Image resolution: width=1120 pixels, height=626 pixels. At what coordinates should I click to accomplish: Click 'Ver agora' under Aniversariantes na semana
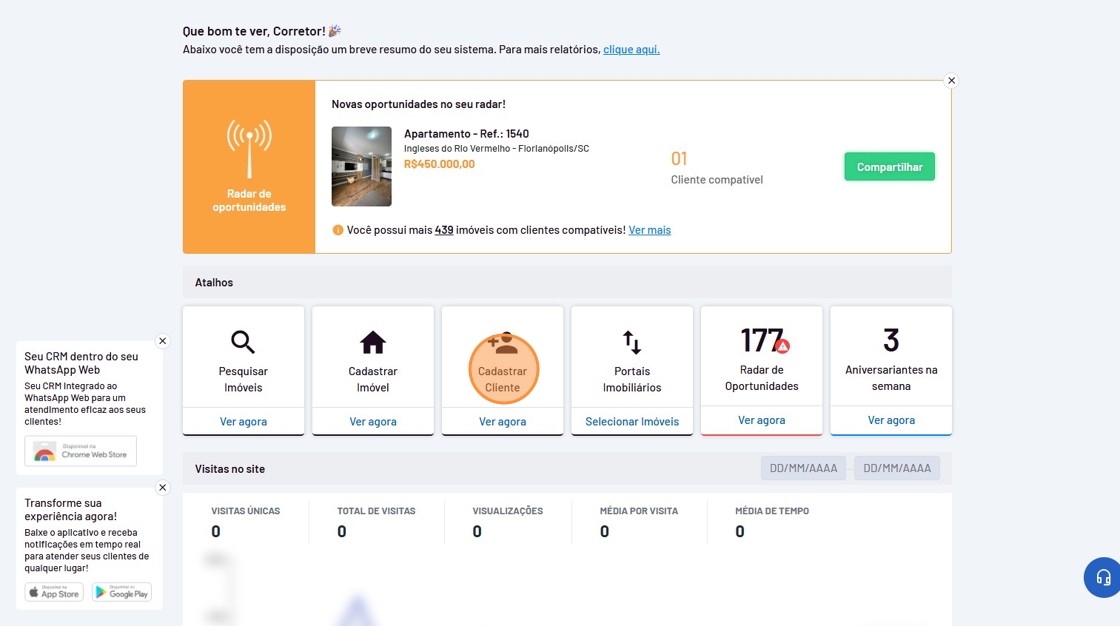891,421
